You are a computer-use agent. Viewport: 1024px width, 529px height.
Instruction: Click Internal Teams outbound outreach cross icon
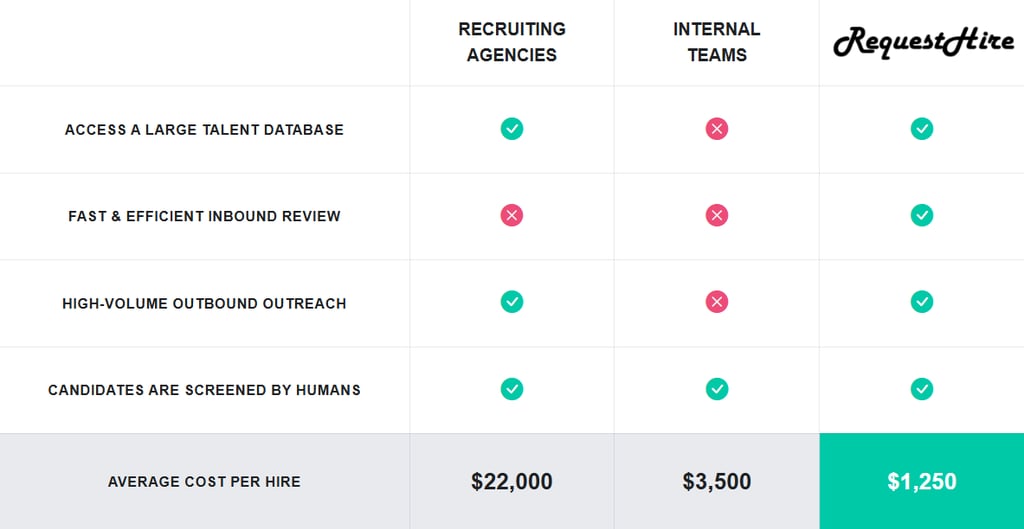coord(717,302)
